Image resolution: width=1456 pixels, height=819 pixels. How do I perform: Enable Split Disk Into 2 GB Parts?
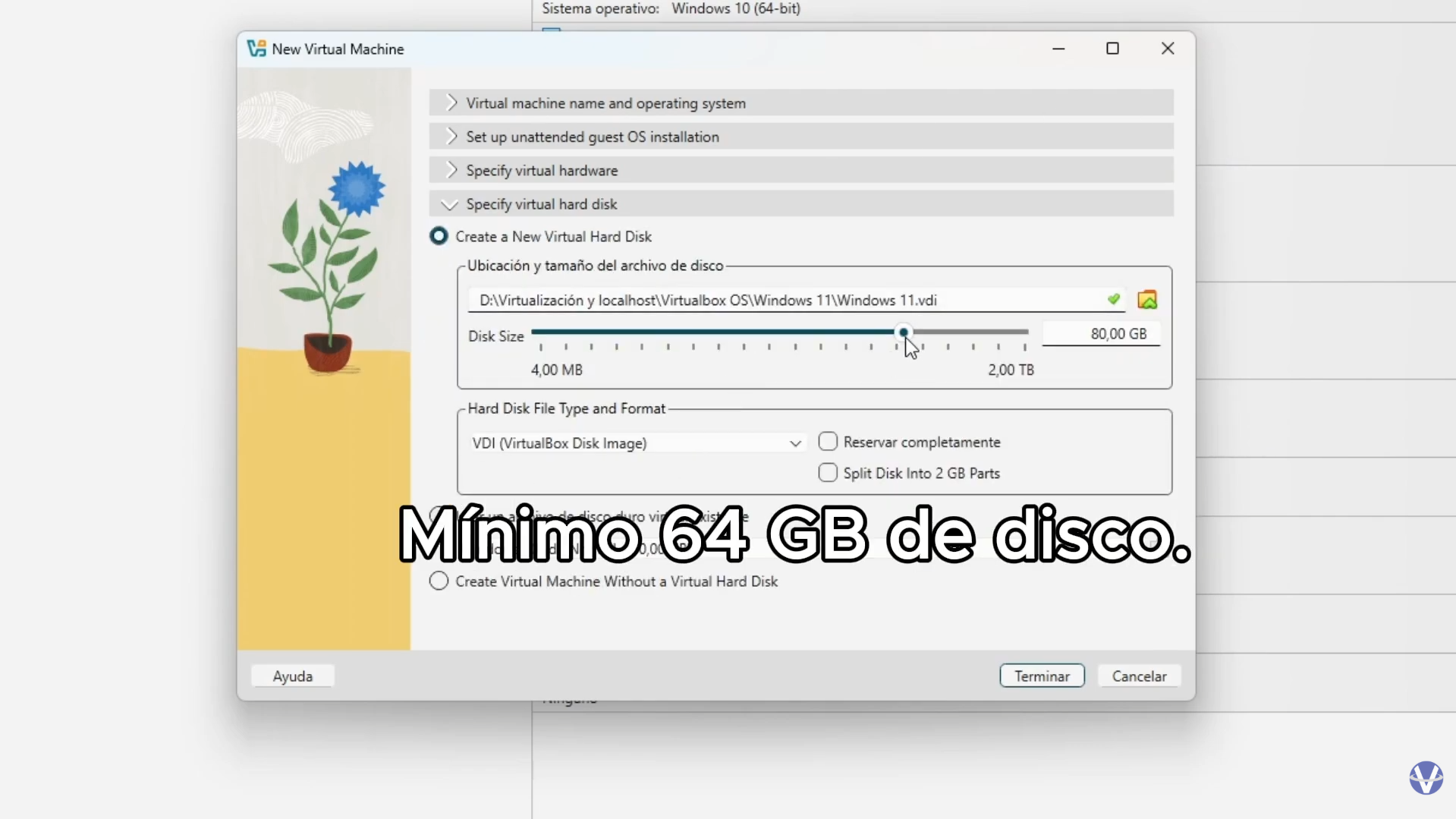tap(828, 473)
